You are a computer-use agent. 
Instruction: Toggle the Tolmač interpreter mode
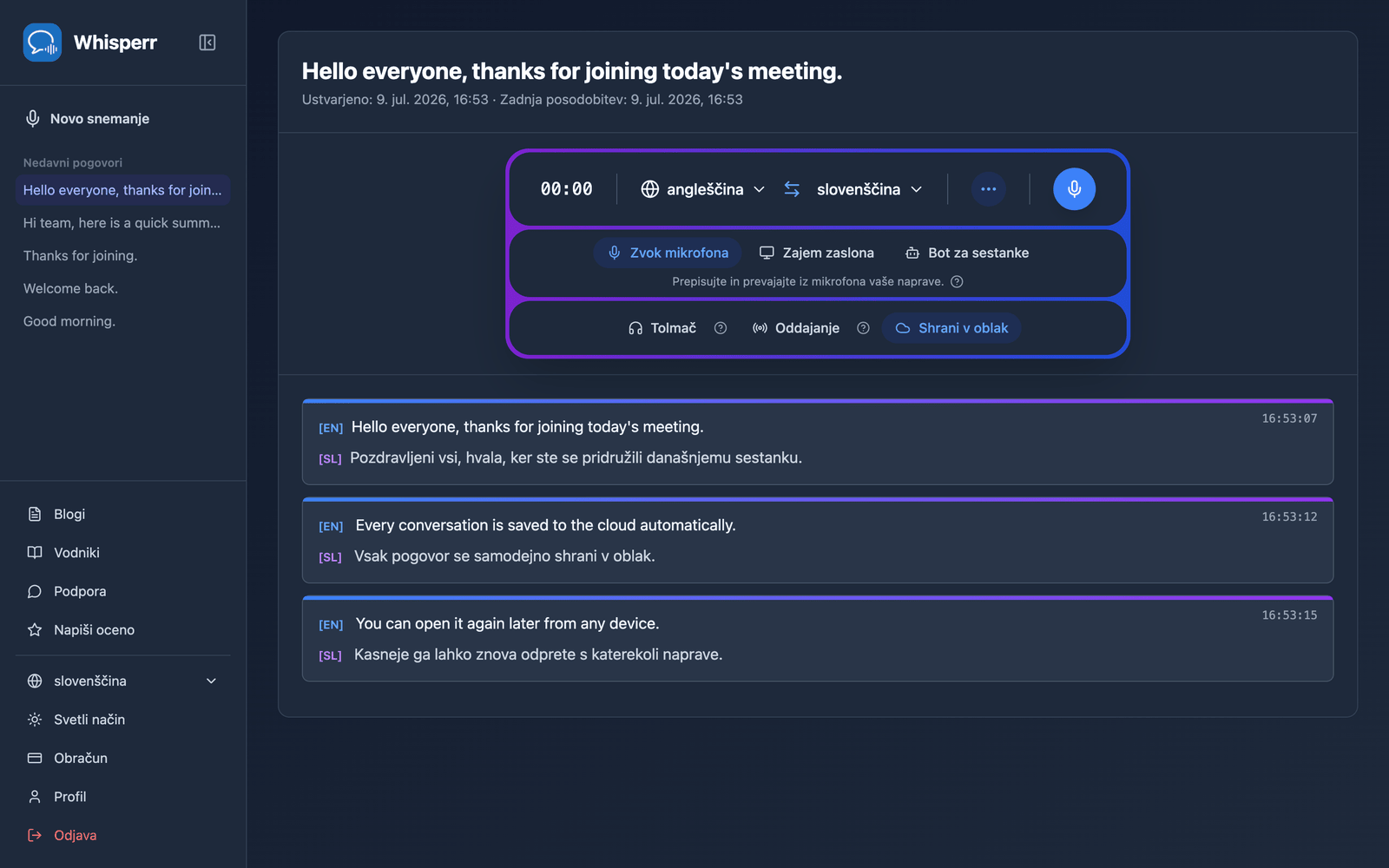tap(662, 328)
